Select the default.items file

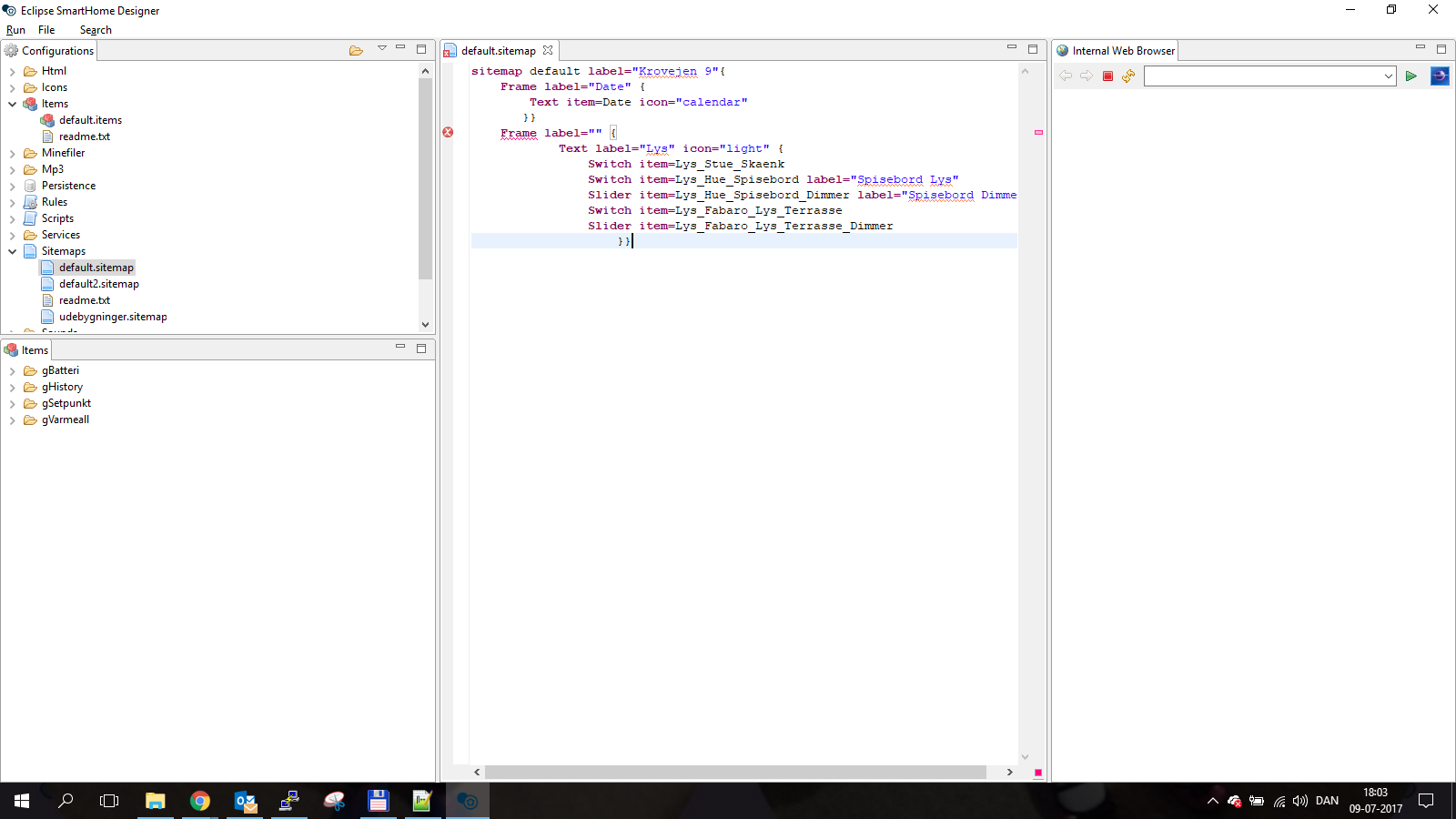90,120
